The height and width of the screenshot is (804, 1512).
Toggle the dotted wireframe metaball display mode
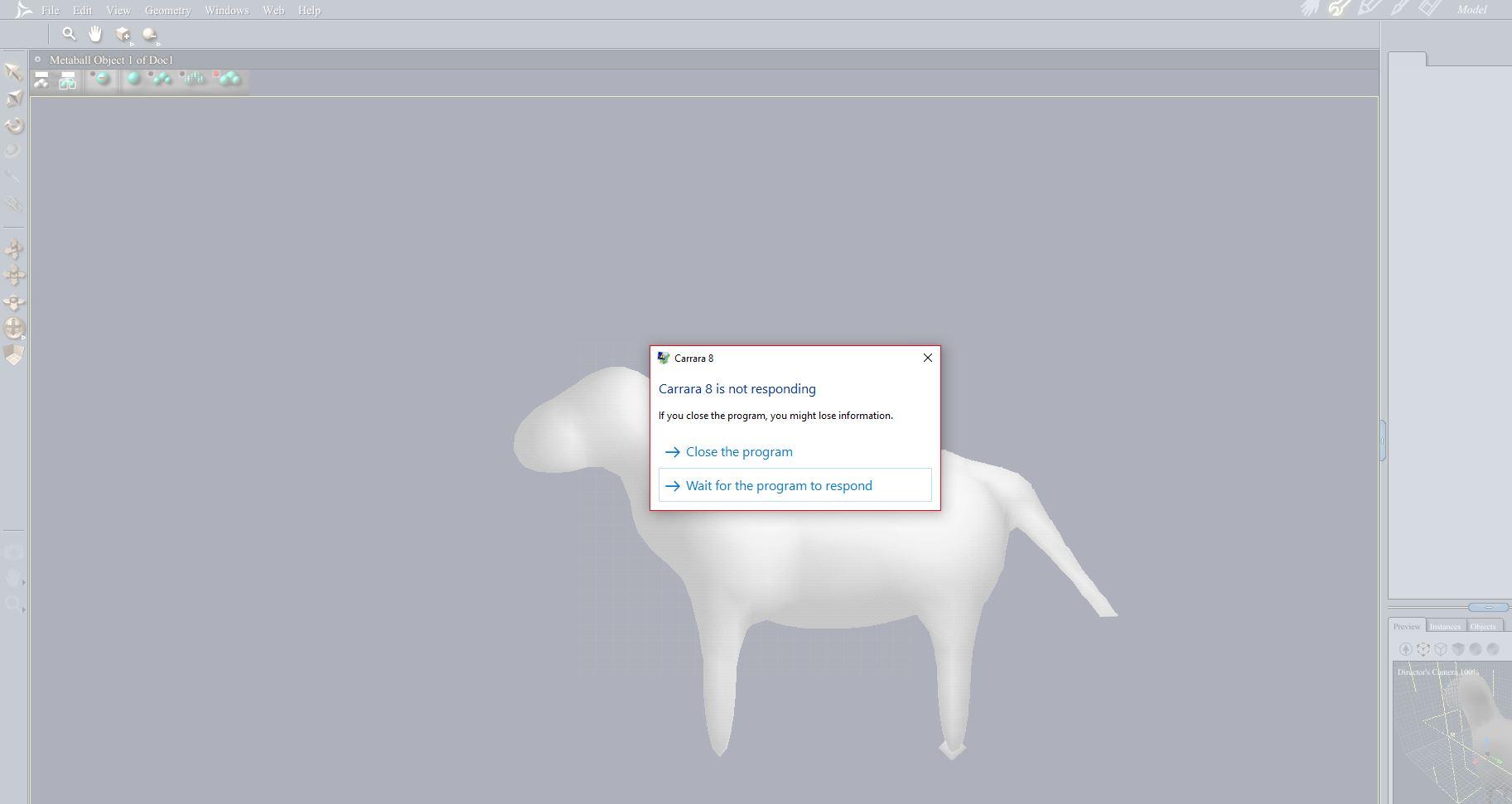tap(193, 79)
